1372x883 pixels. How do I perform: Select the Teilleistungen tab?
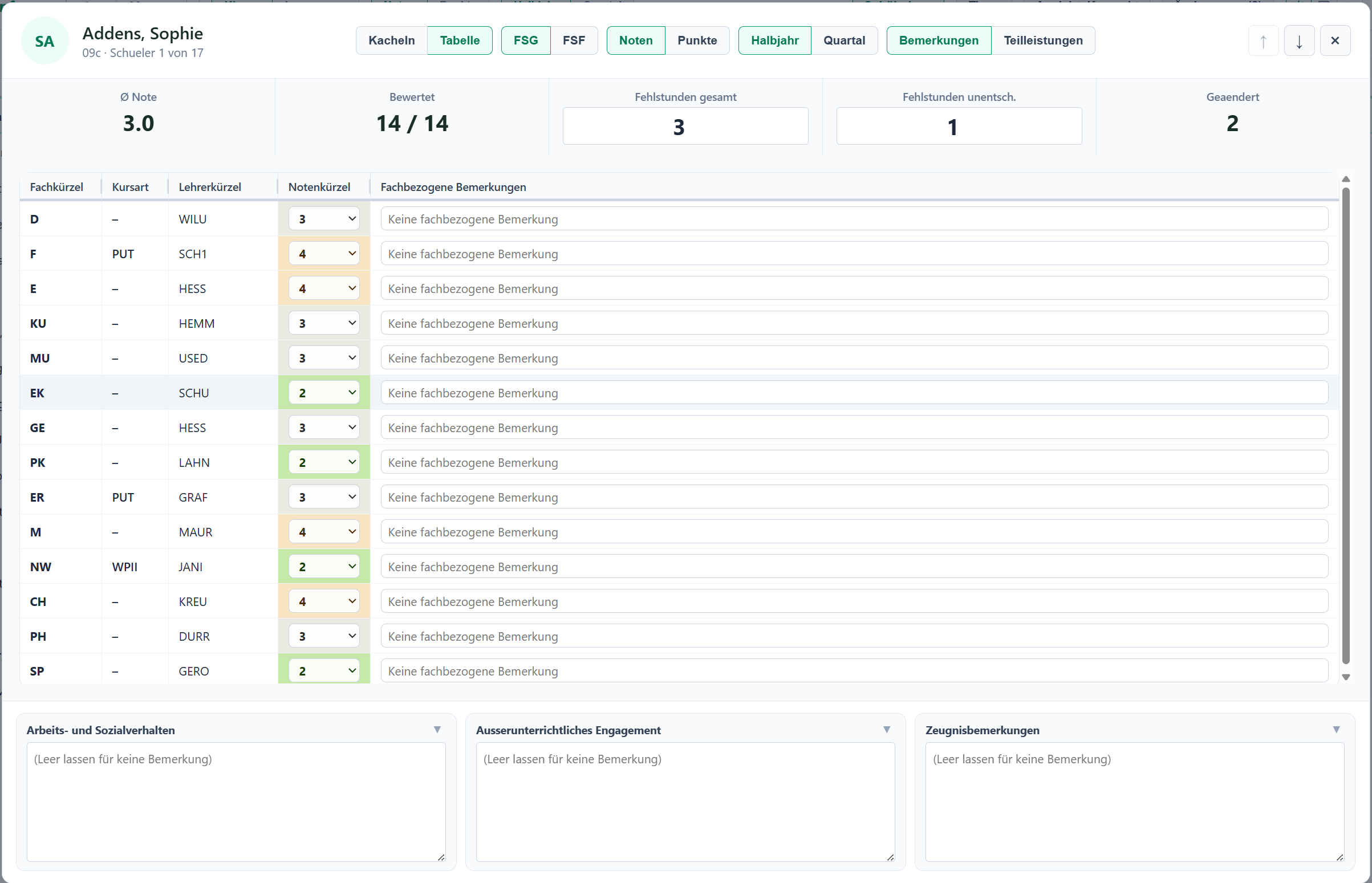(1043, 40)
